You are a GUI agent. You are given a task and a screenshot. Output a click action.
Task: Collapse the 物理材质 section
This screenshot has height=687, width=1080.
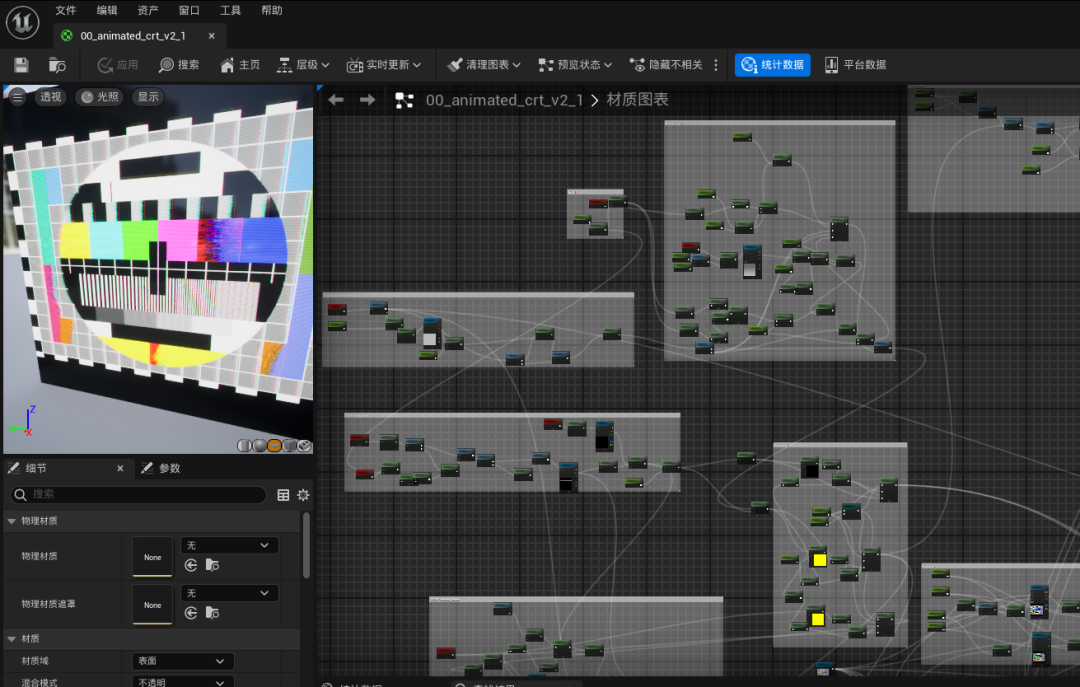[x=12, y=521]
